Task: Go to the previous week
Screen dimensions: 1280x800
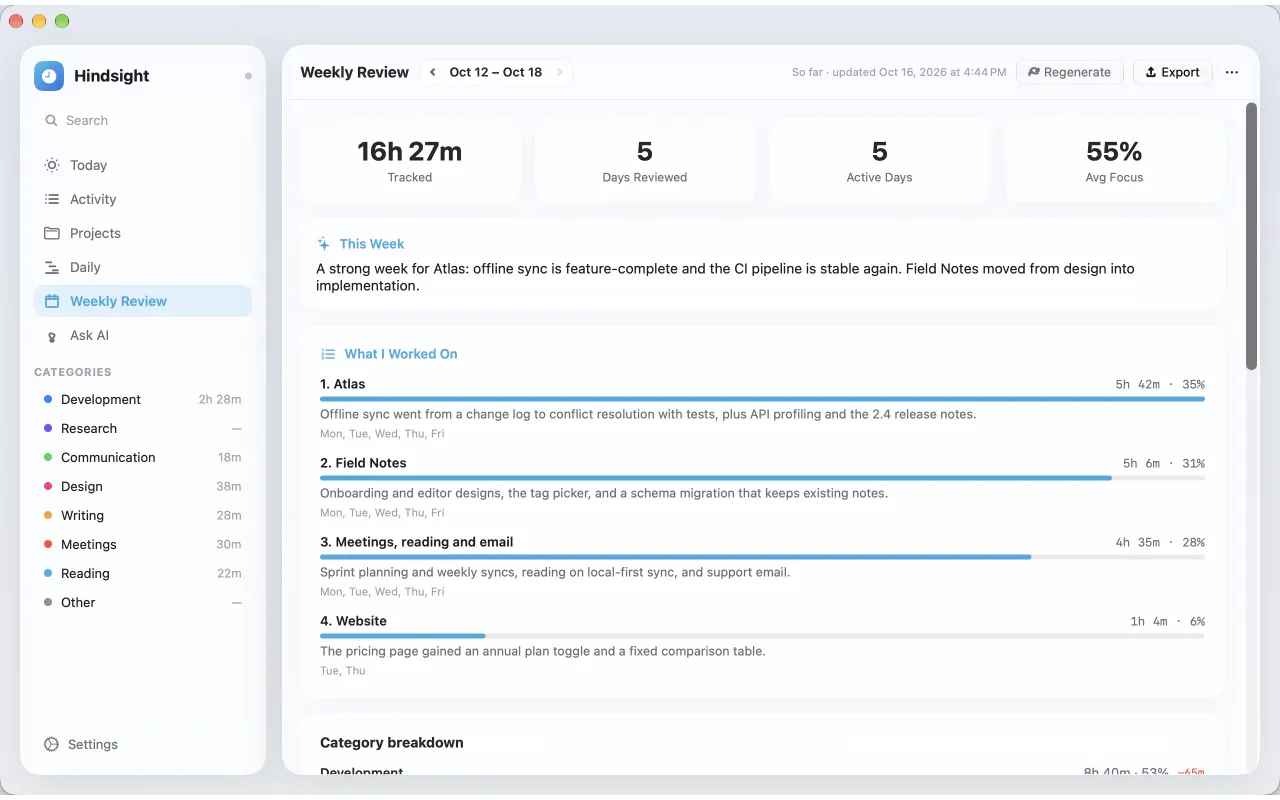Action: coord(432,72)
